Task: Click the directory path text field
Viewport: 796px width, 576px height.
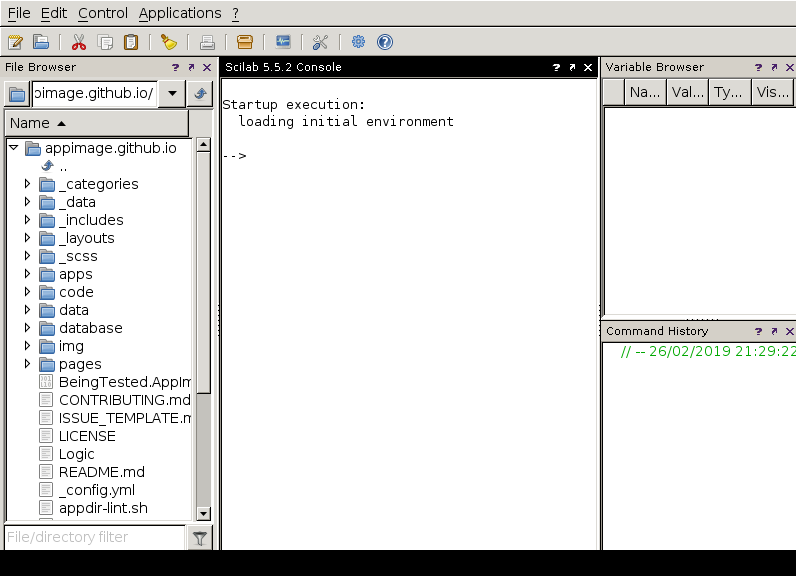Action: pos(95,94)
